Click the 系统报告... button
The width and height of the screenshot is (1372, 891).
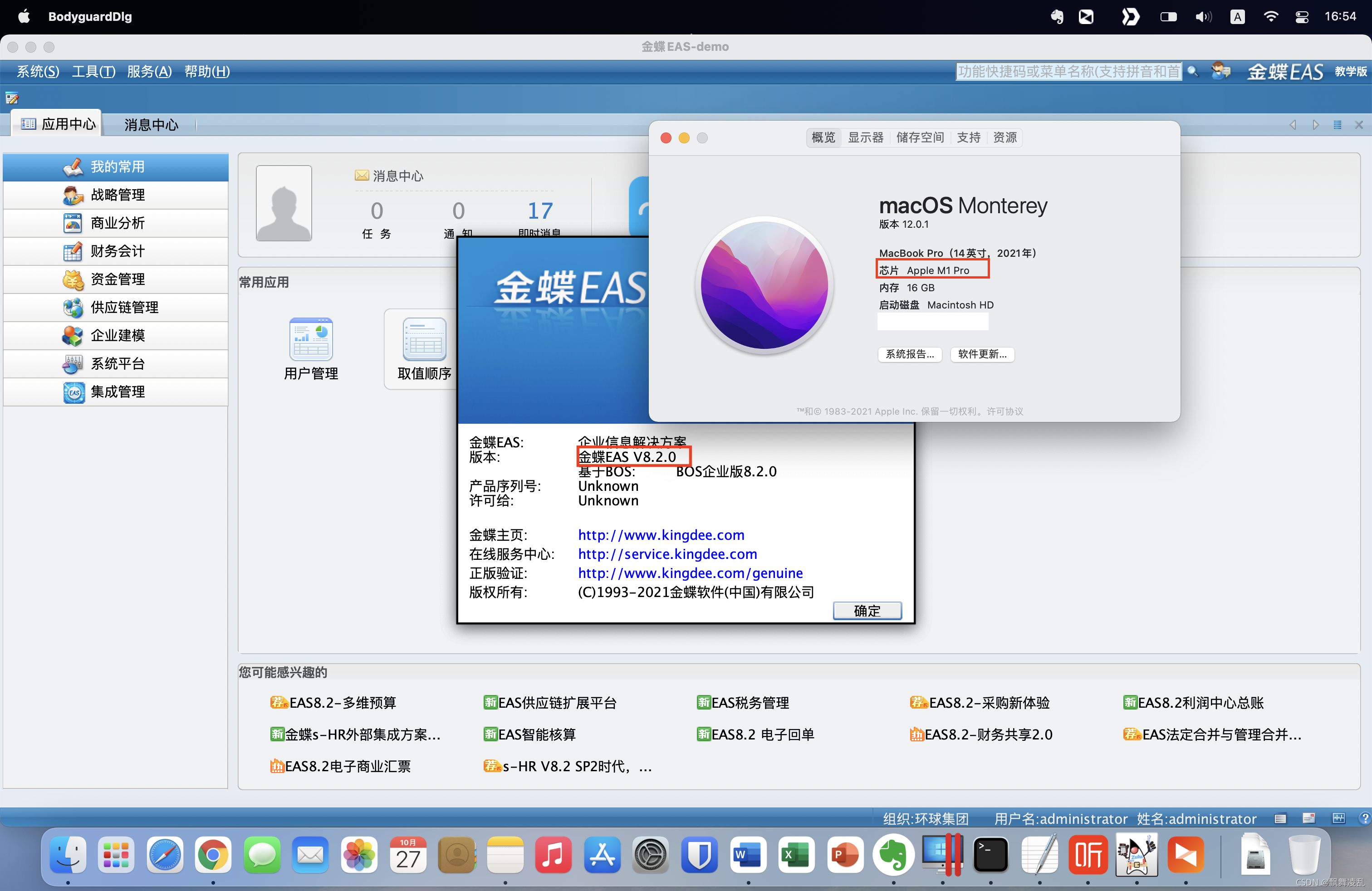910,354
